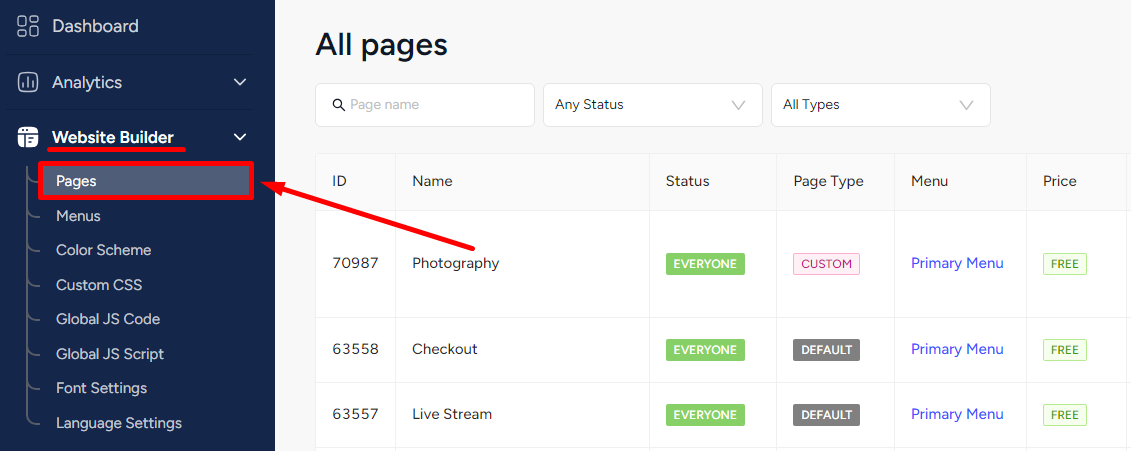This screenshot has width=1131, height=451.
Task: Click the Menu column header
Action: [x=930, y=181]
